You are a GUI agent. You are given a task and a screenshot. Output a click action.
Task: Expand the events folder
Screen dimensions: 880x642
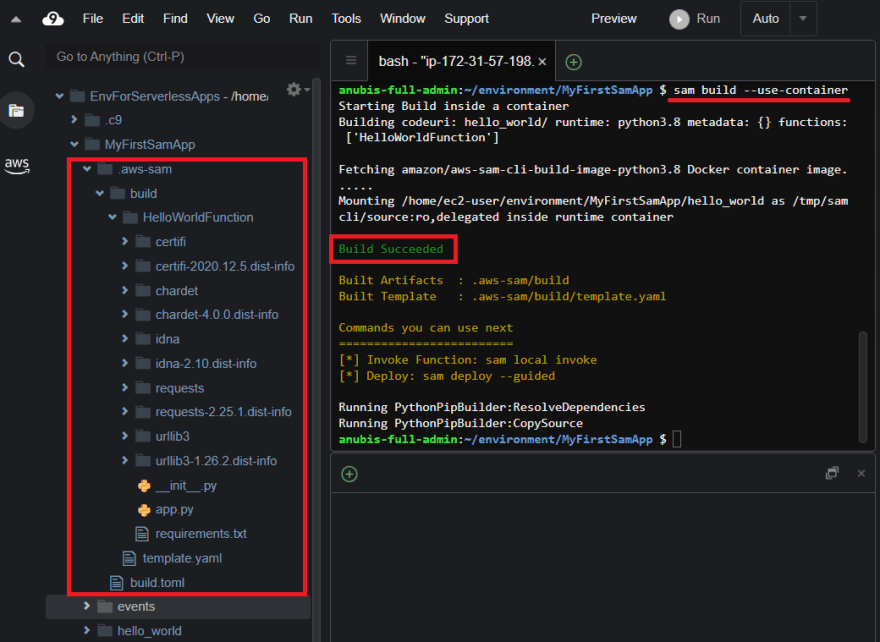[86, 606]
